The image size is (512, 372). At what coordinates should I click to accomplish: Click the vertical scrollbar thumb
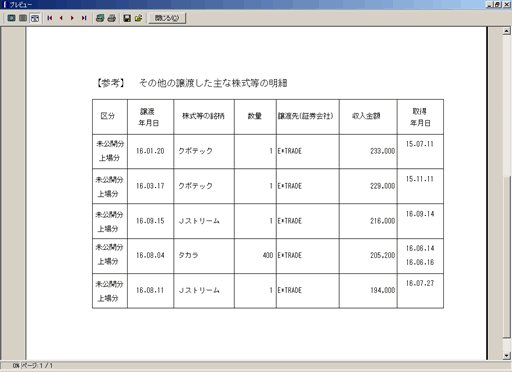507,257
